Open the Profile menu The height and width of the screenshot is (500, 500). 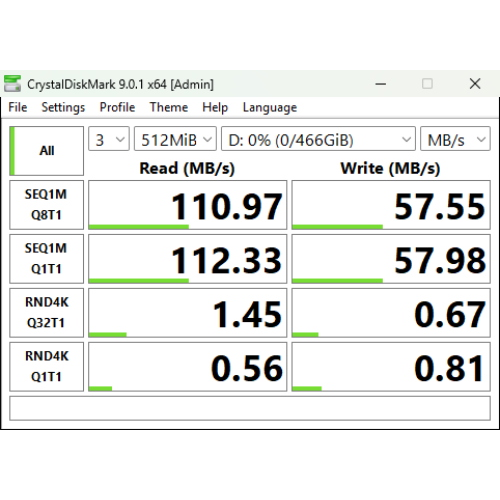pos(117,107)
